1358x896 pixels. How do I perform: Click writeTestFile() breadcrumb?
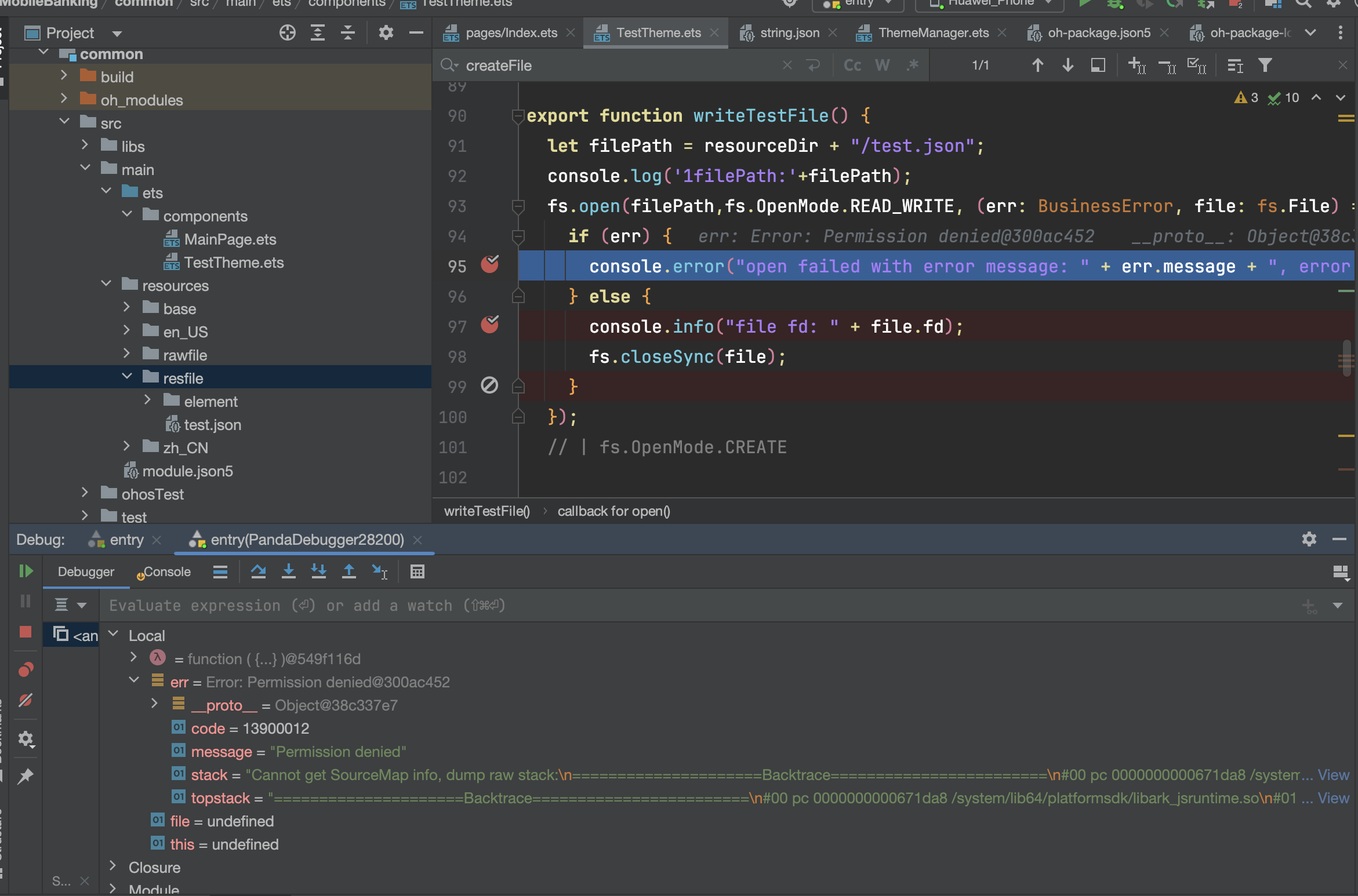[x=487, y=511]
